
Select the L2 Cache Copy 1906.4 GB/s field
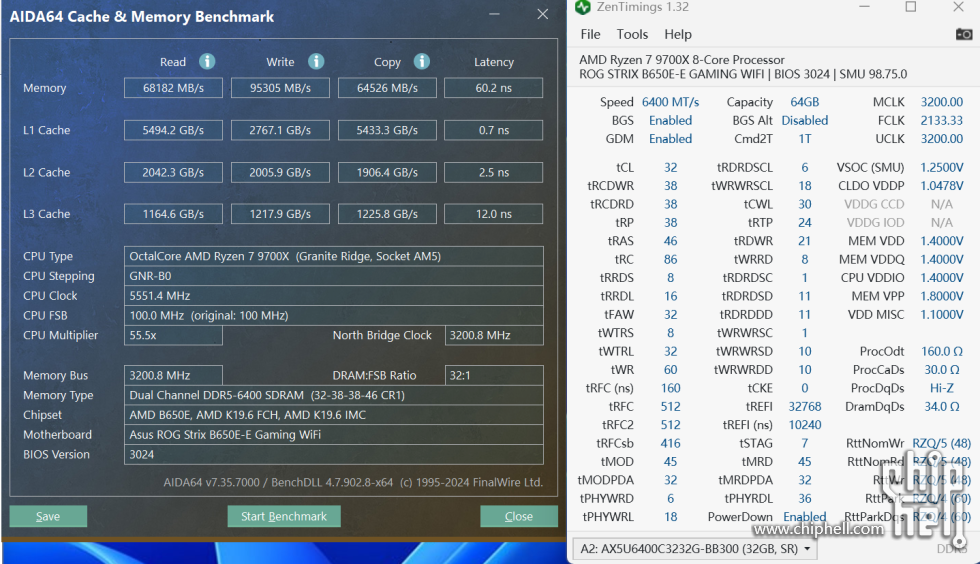pyautogui.click(x=387, y=173)
